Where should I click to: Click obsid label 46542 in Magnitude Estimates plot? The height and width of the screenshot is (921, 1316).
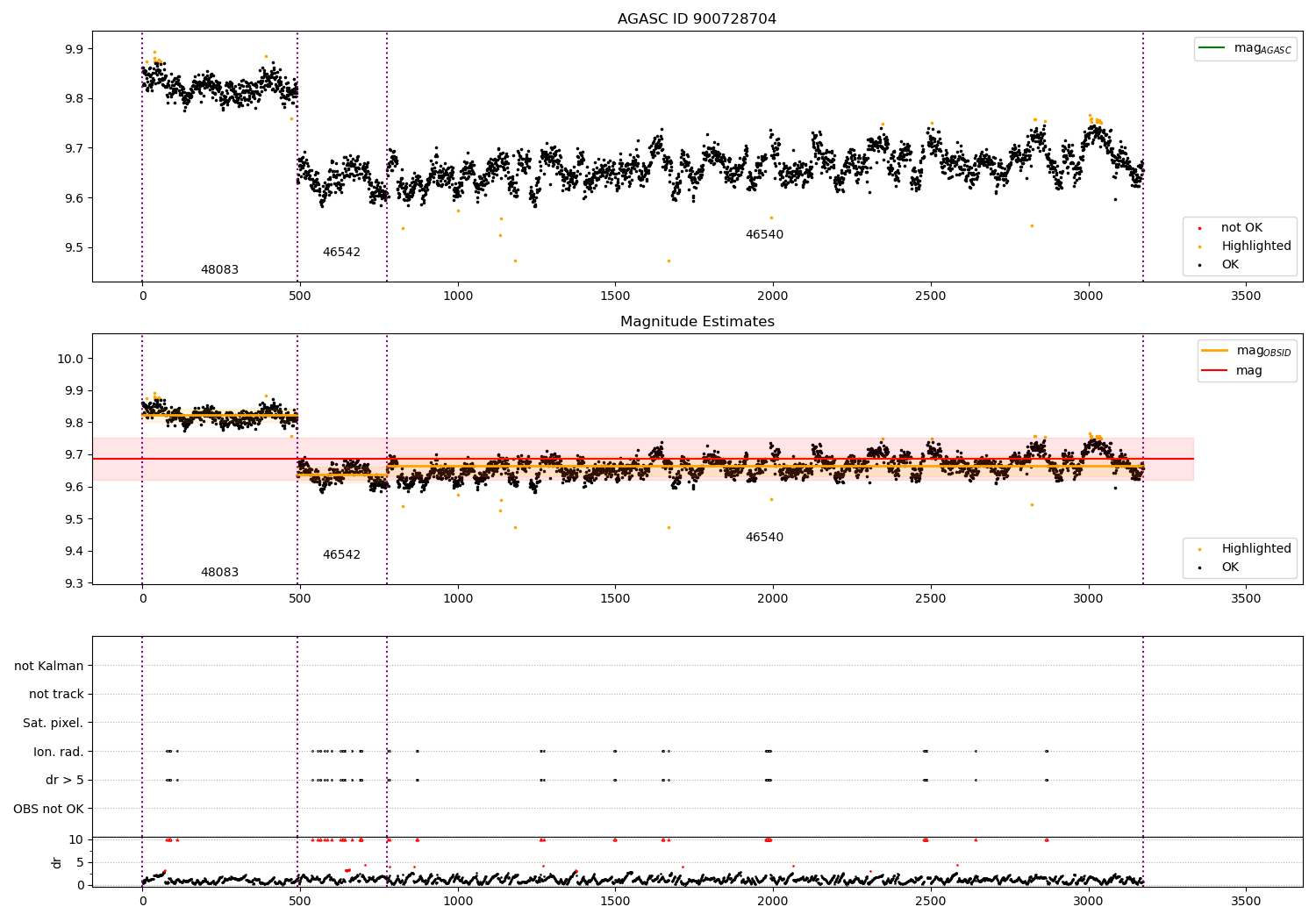tap(341, 555)
